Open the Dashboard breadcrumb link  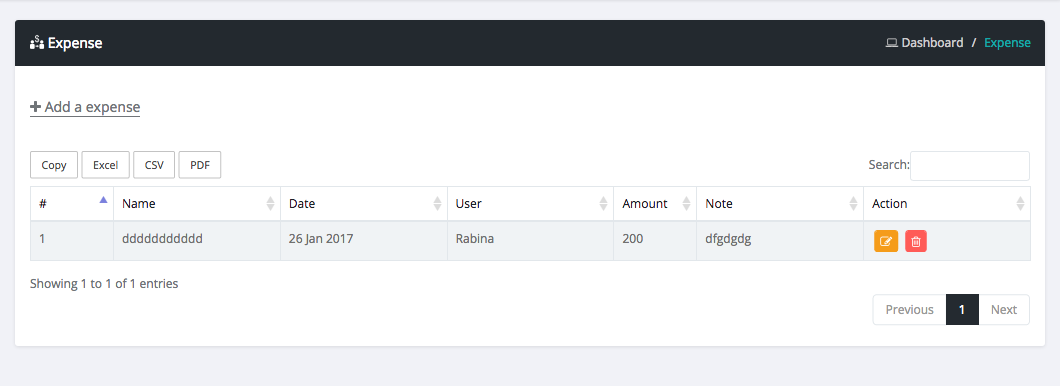point(932,43)
